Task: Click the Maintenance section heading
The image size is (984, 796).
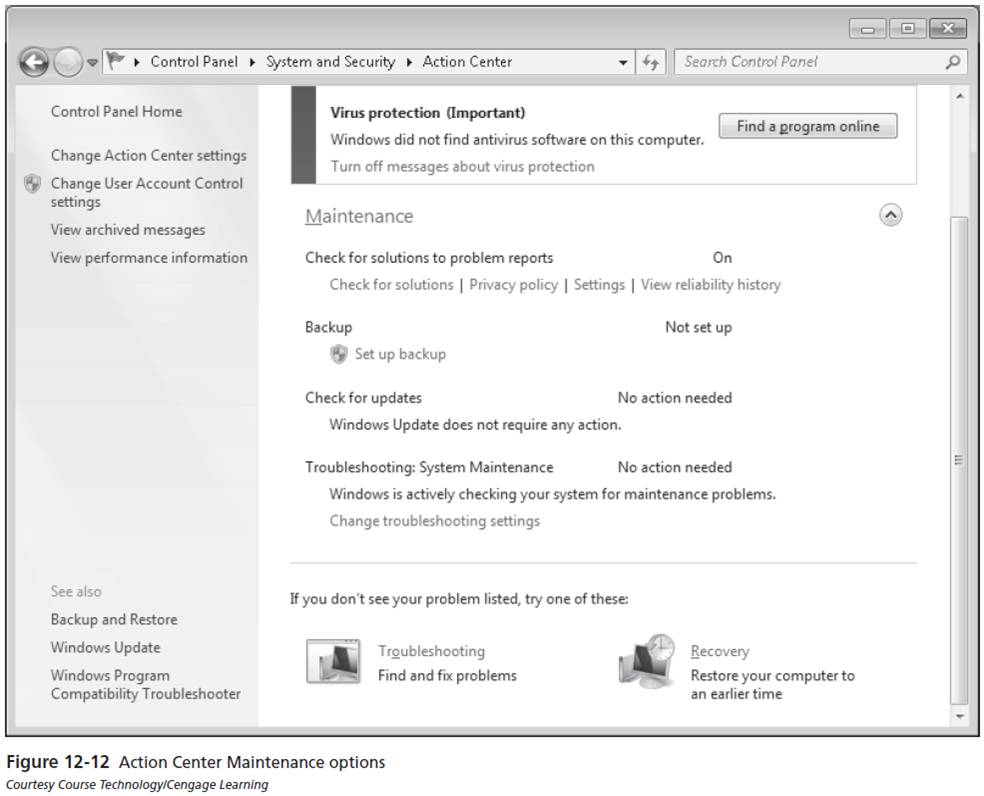Action: point(359,217)
